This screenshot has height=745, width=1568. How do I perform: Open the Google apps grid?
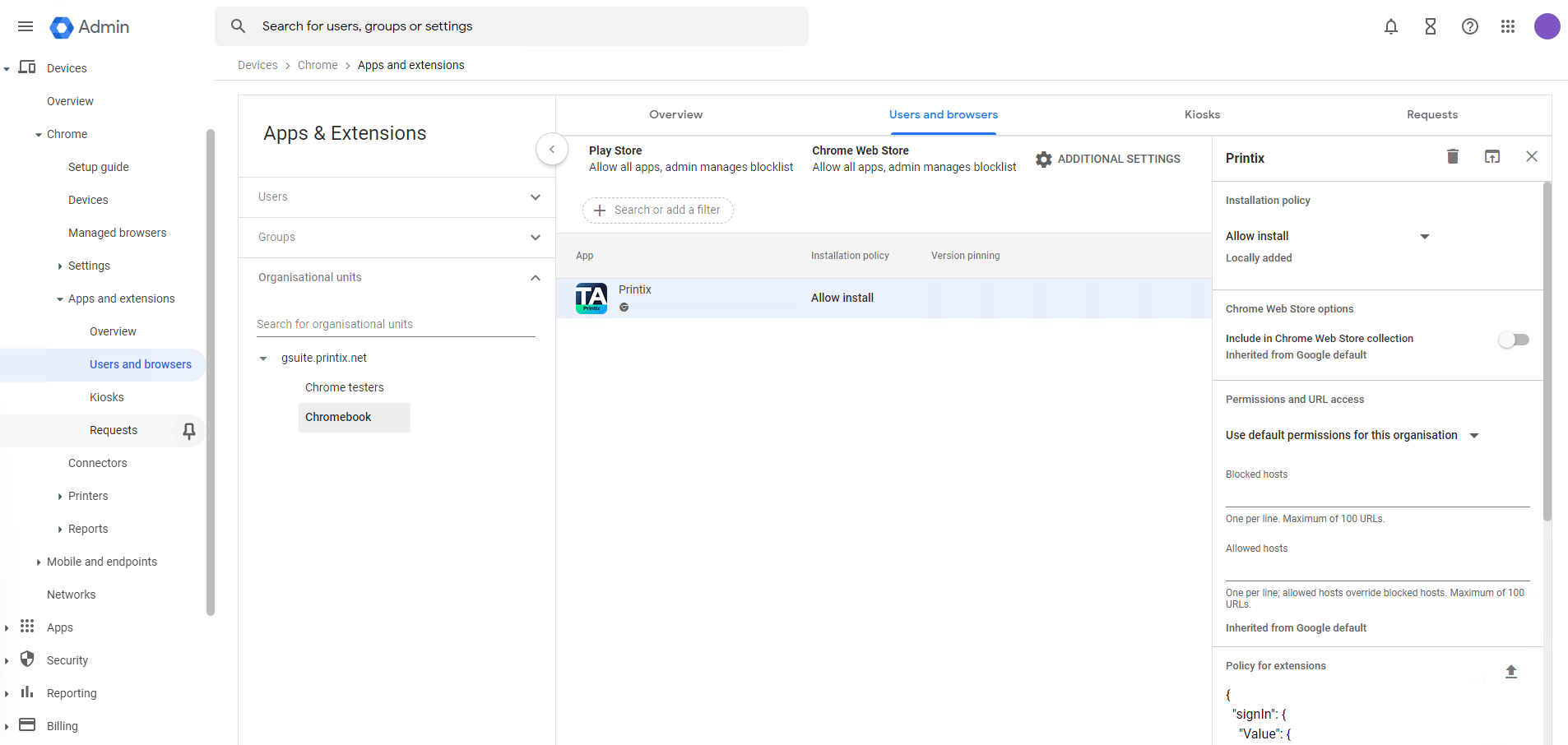(1507, 26)
